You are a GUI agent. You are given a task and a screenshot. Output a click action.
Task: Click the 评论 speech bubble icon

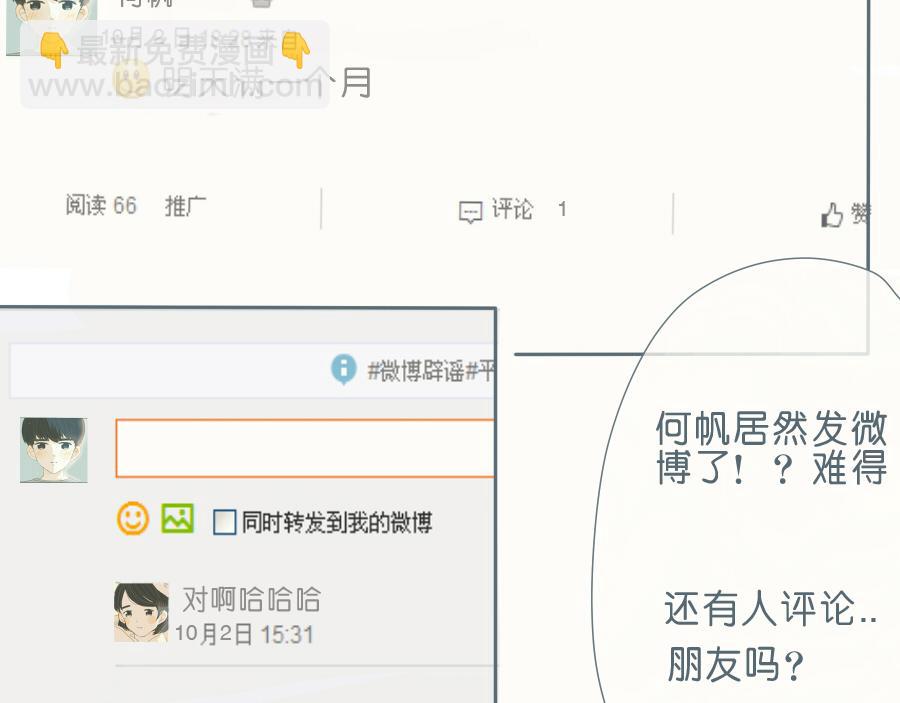pyautogui.click(x=471, y=212)
